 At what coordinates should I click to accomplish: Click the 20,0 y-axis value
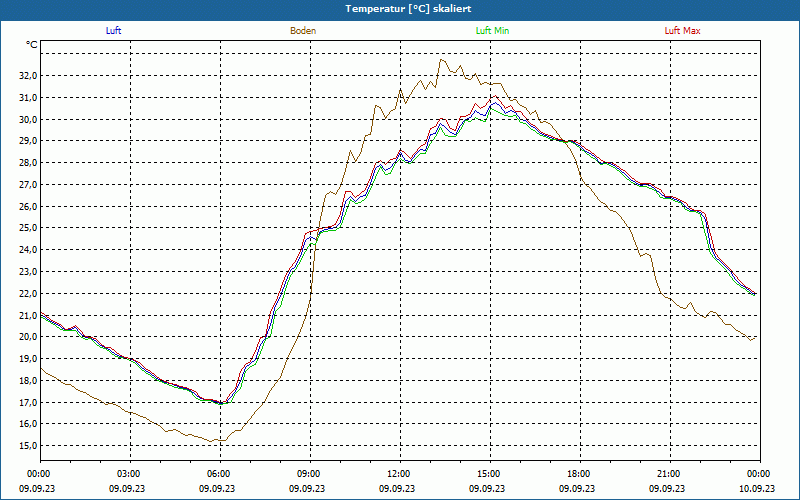point(27,337)
